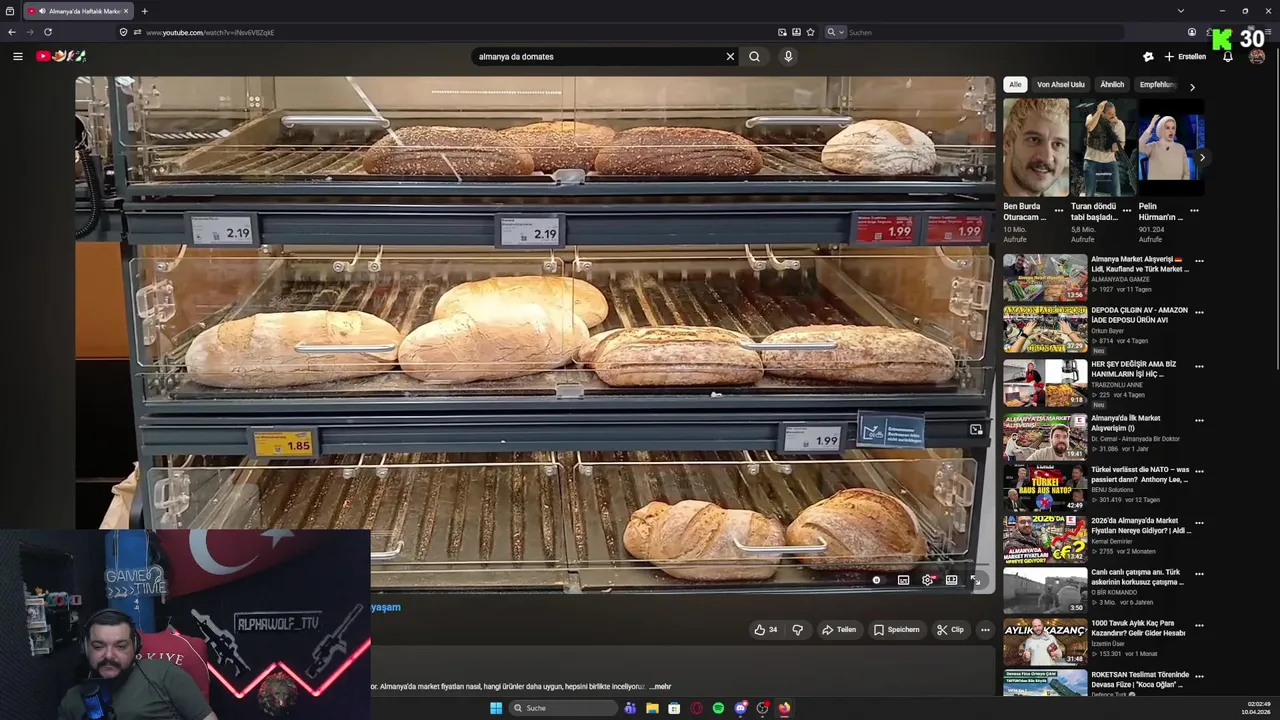Image resolution: width=1280 pixels, height=720 pixels.
Task: Dislike the video with thumbs down
Action: pos(797,630)
